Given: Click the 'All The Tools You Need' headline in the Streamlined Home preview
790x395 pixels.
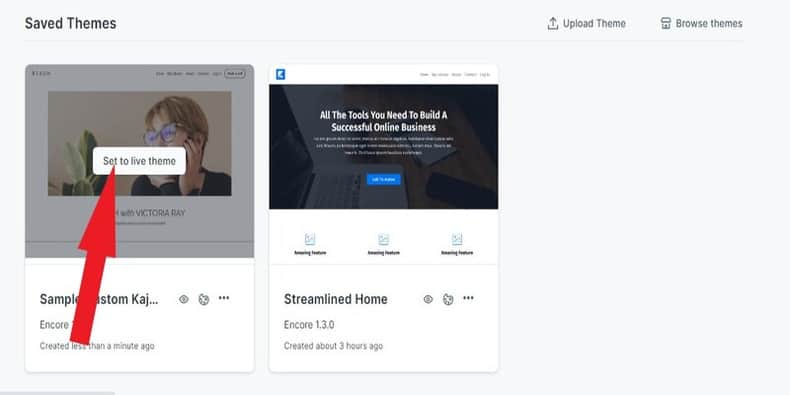Looking at the screenshot, I should 383,121.
